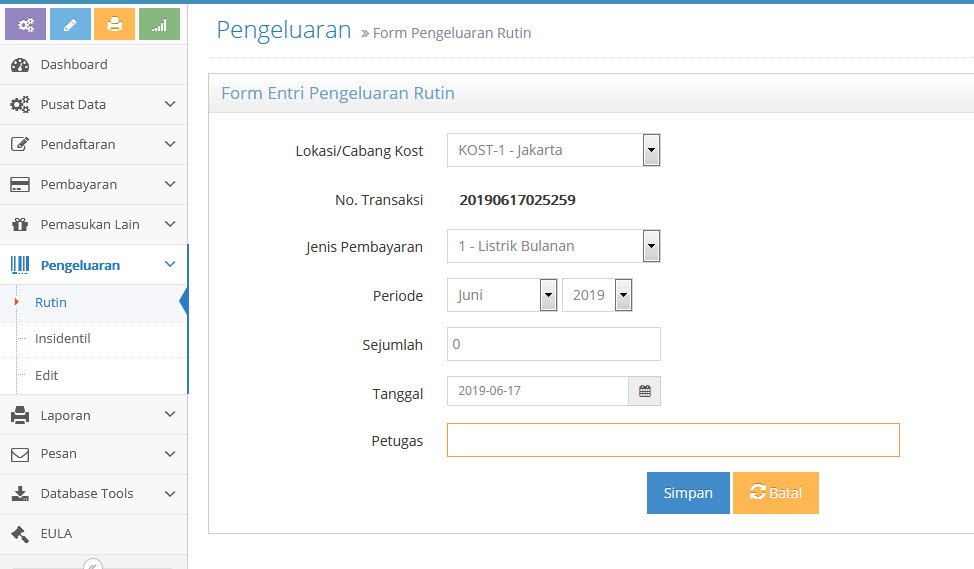Open the Lokasi/Cabang Kost dropdown
The height and width of the screenshot is (569, 974).
553,150
